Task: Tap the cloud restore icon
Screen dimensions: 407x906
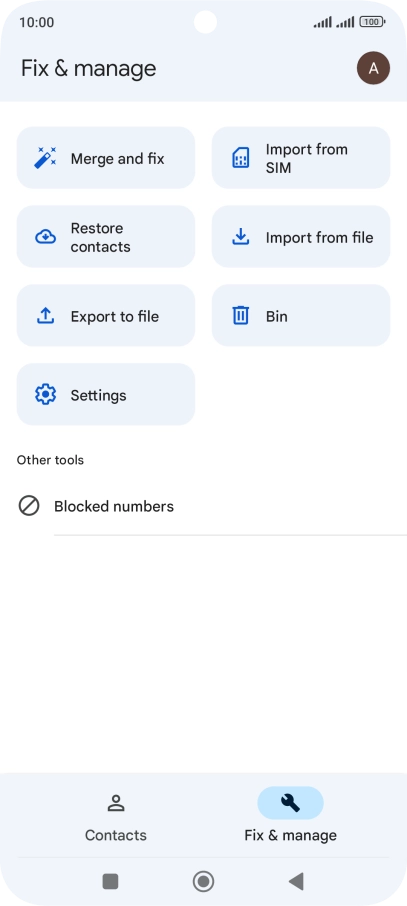Action: (x=46, y=237)
